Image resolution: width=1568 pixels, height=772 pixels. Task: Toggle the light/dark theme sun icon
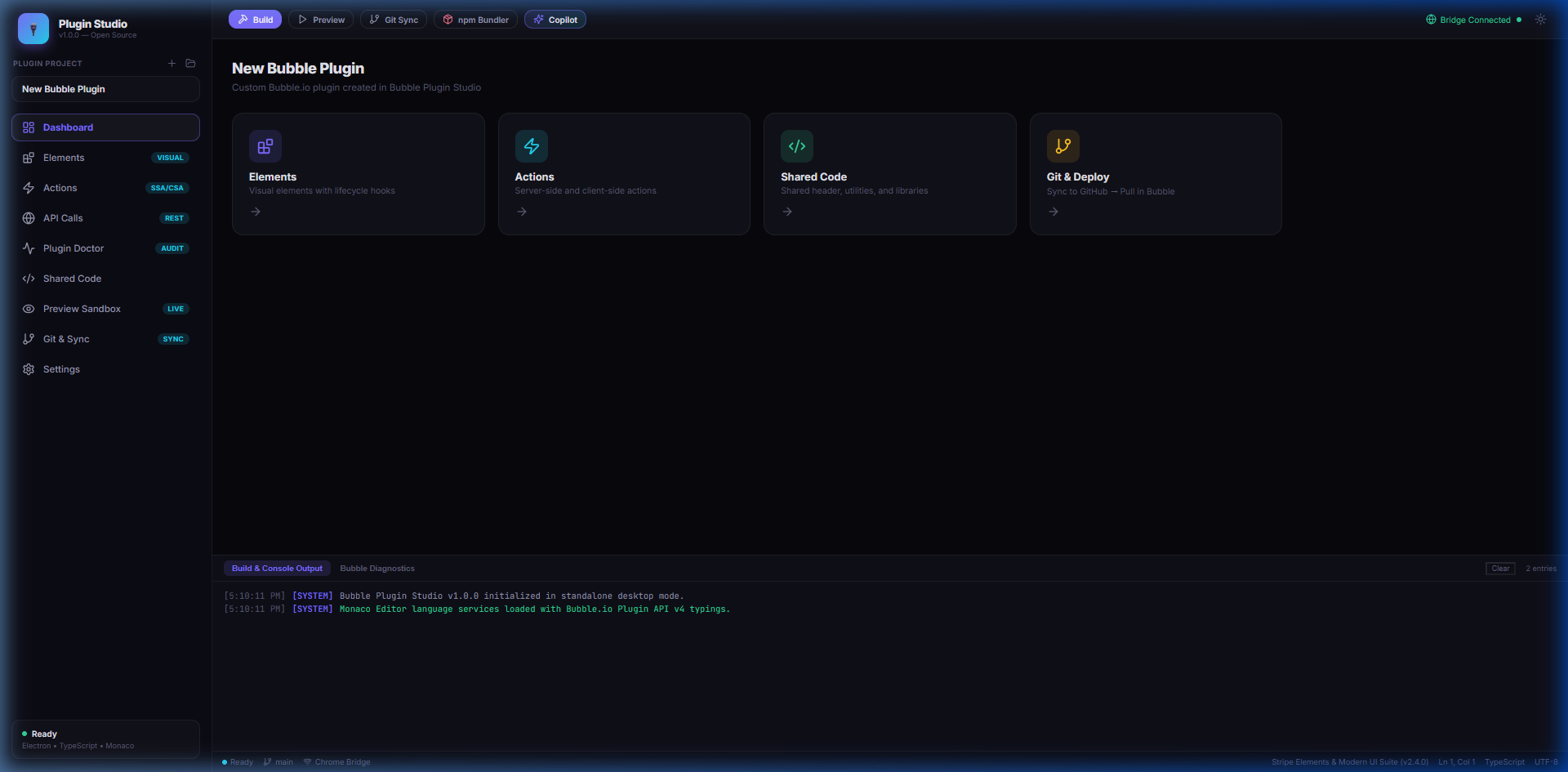click(1540, 20)
